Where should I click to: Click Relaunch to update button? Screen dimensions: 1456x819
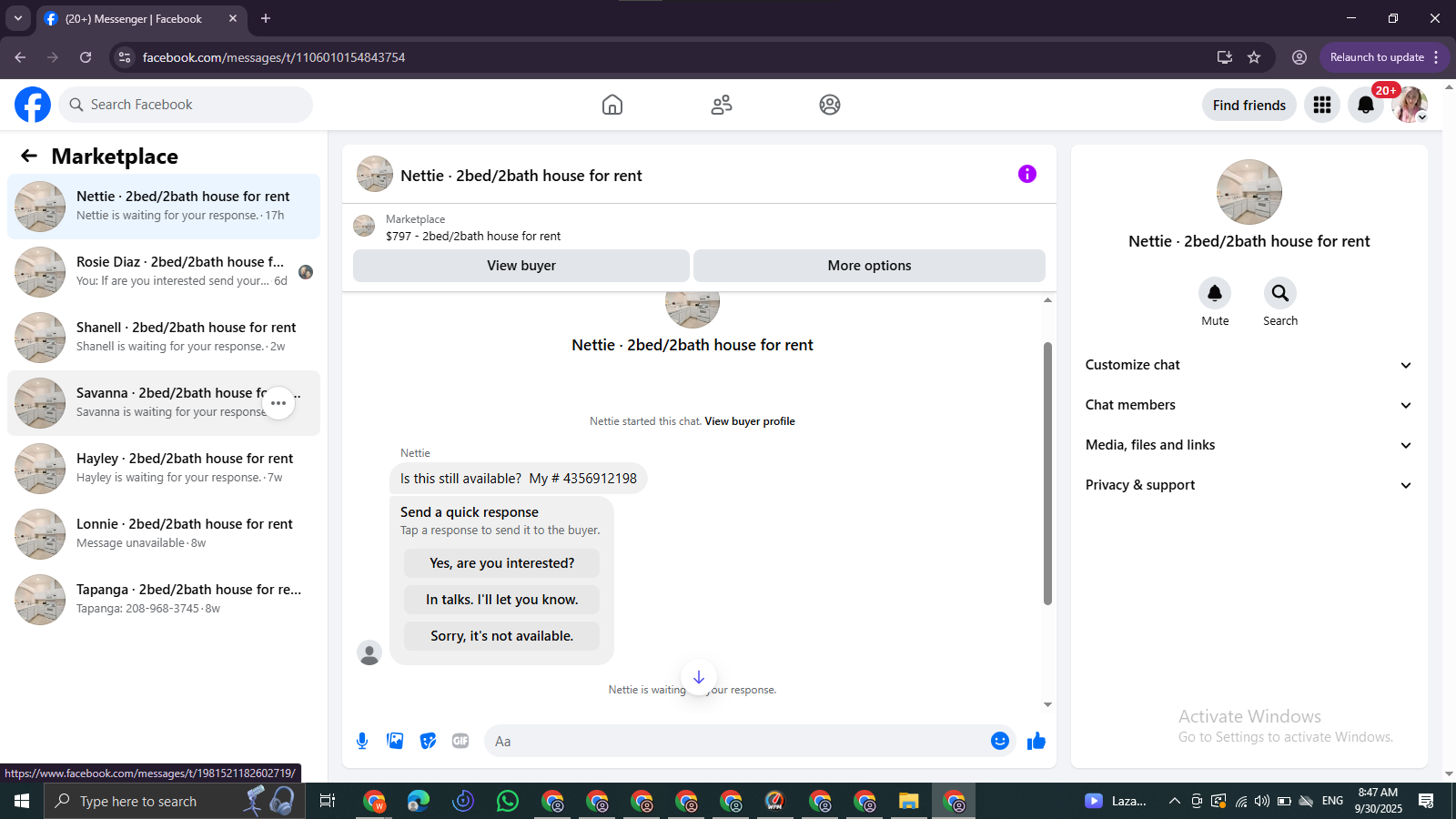[1384, 57]
